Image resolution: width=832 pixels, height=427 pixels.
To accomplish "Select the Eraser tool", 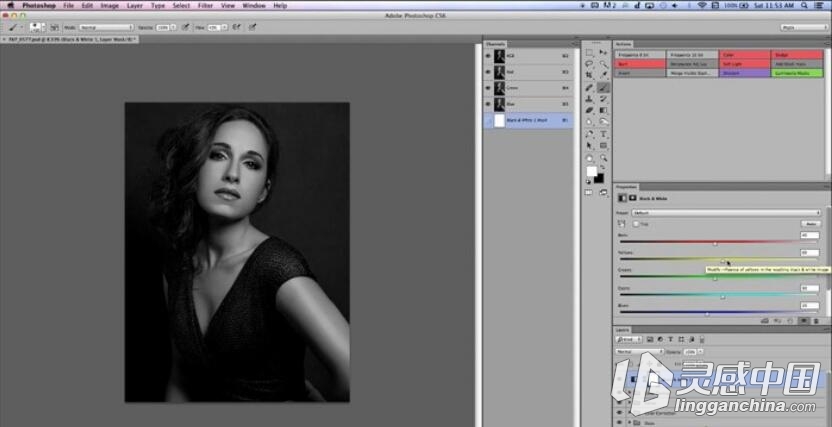I will [590, 110].
